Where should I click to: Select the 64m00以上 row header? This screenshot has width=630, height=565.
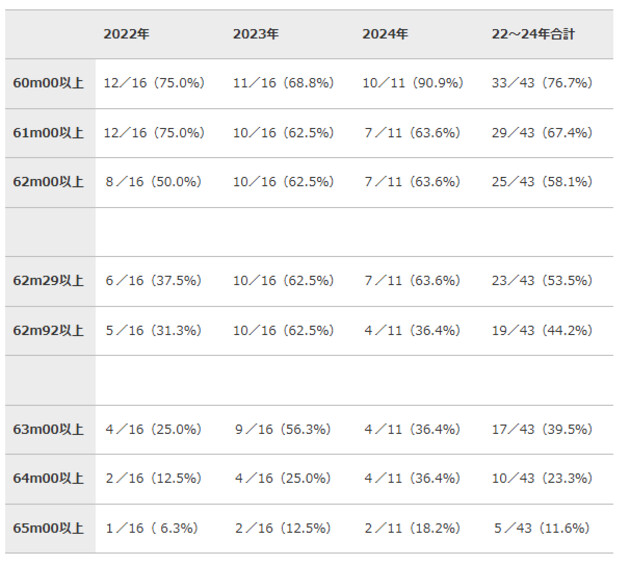click(x=50, y=478)
